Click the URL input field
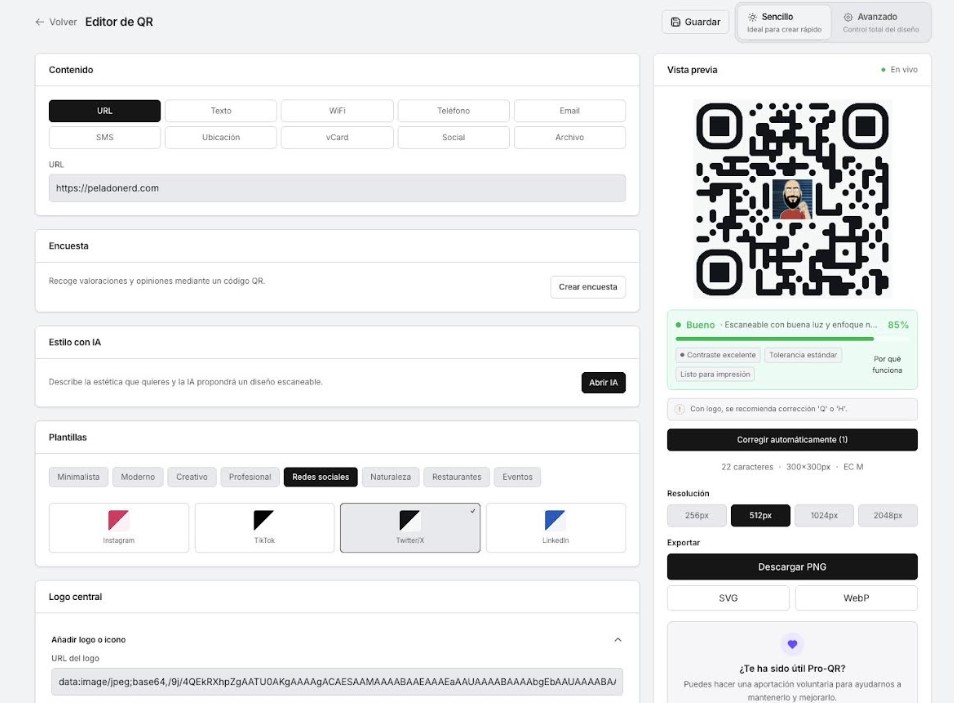This screenshot has width=954, height=703. 337,188
